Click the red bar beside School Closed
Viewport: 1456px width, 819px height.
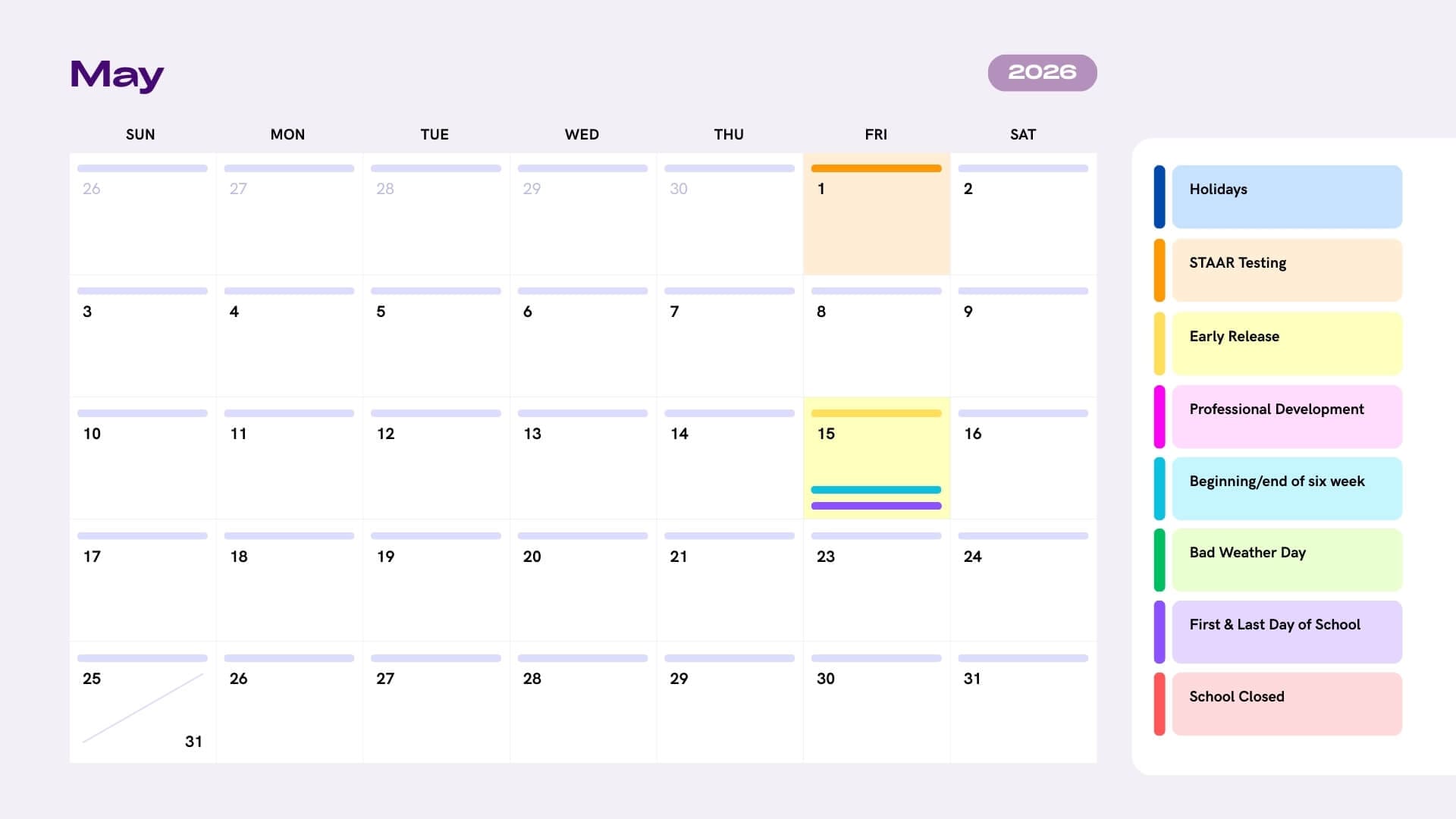point(1159,704)
